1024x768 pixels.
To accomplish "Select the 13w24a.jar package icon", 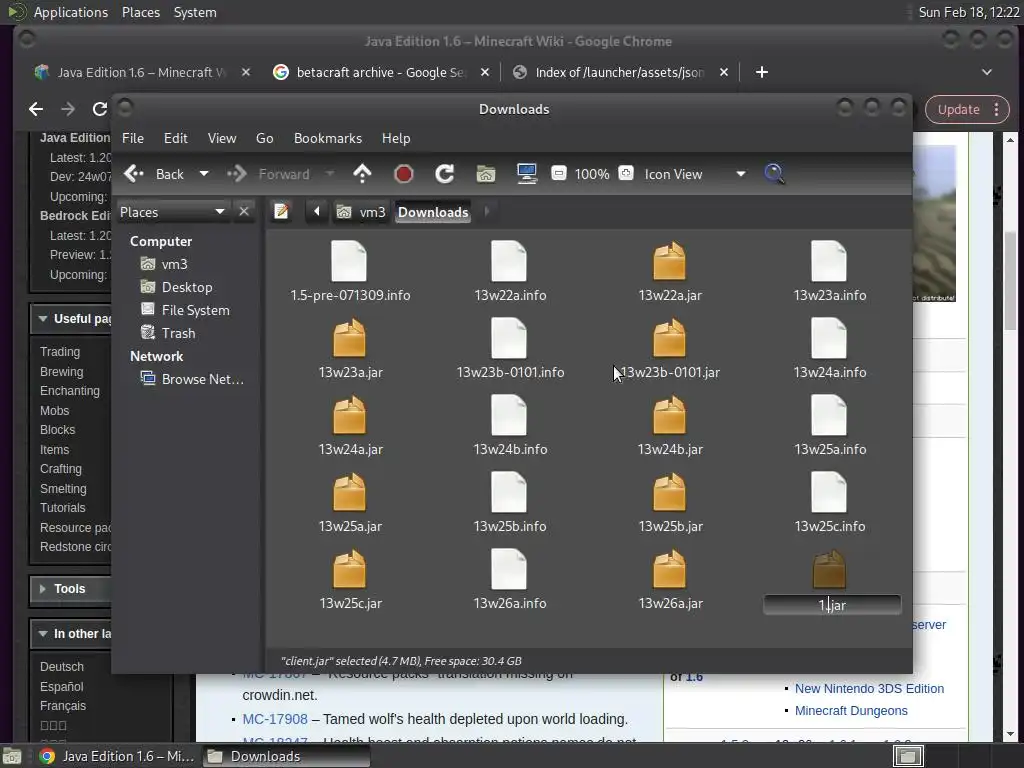I will point(349,415).
